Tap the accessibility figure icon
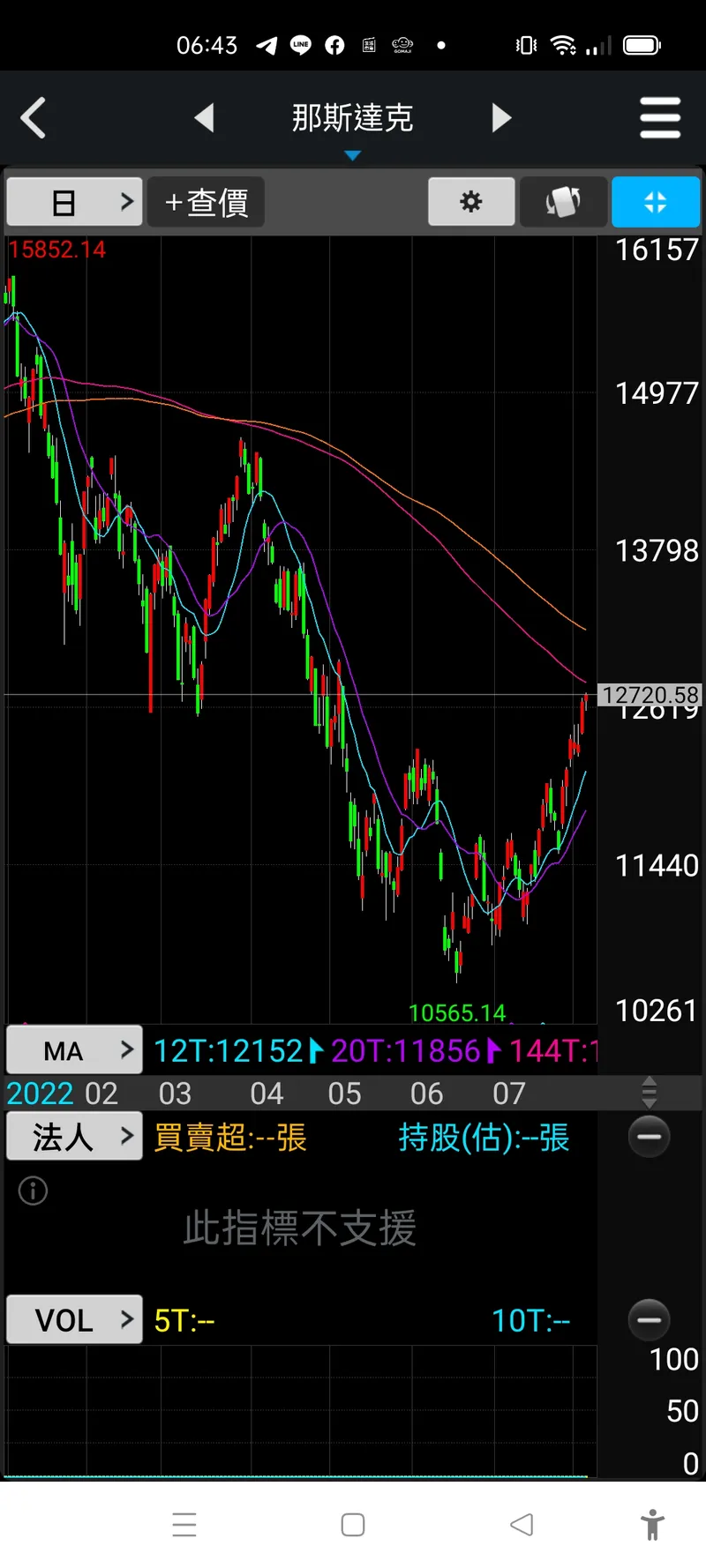 652,1525
